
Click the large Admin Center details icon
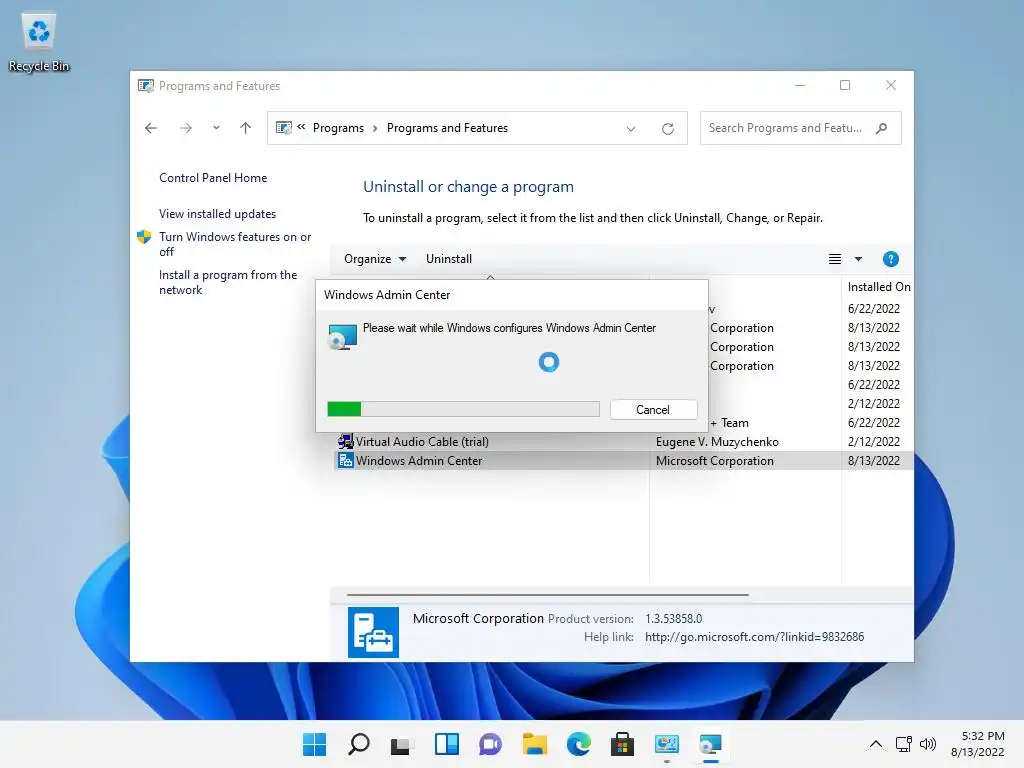click(373, 632)
